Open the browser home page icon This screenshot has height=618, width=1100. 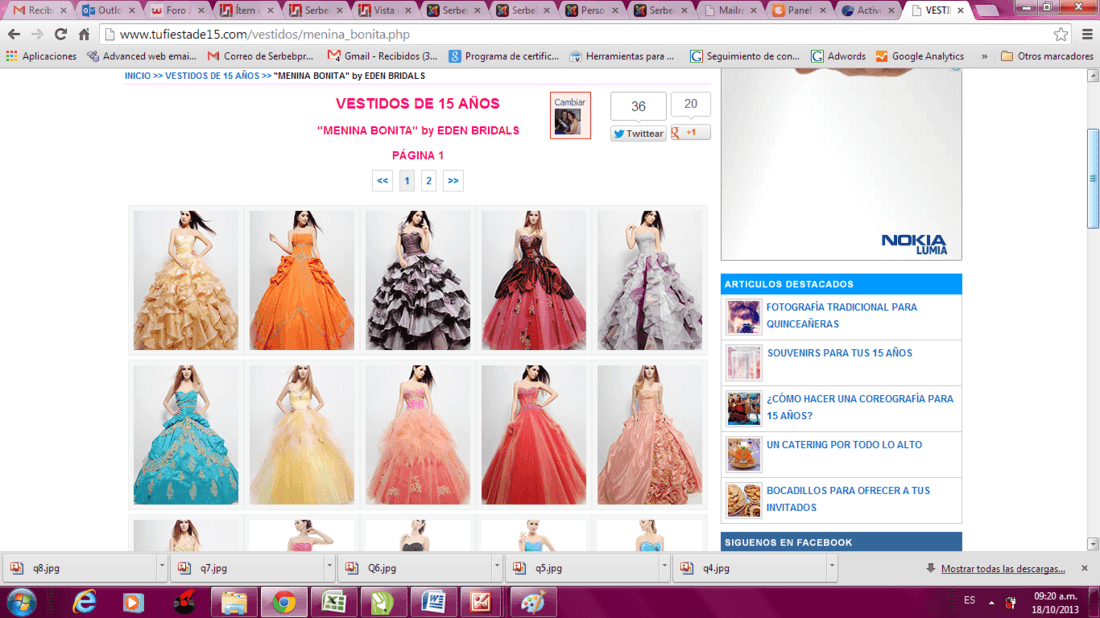coord(84,34)
